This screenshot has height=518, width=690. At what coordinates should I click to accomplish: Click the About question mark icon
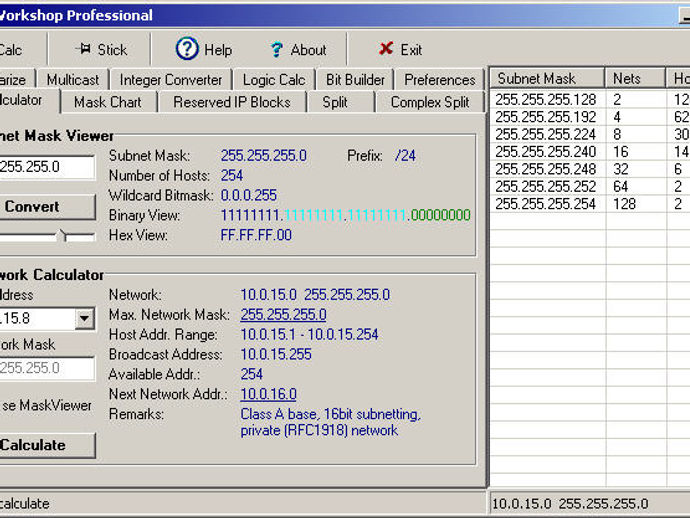[x=276, y=49]
